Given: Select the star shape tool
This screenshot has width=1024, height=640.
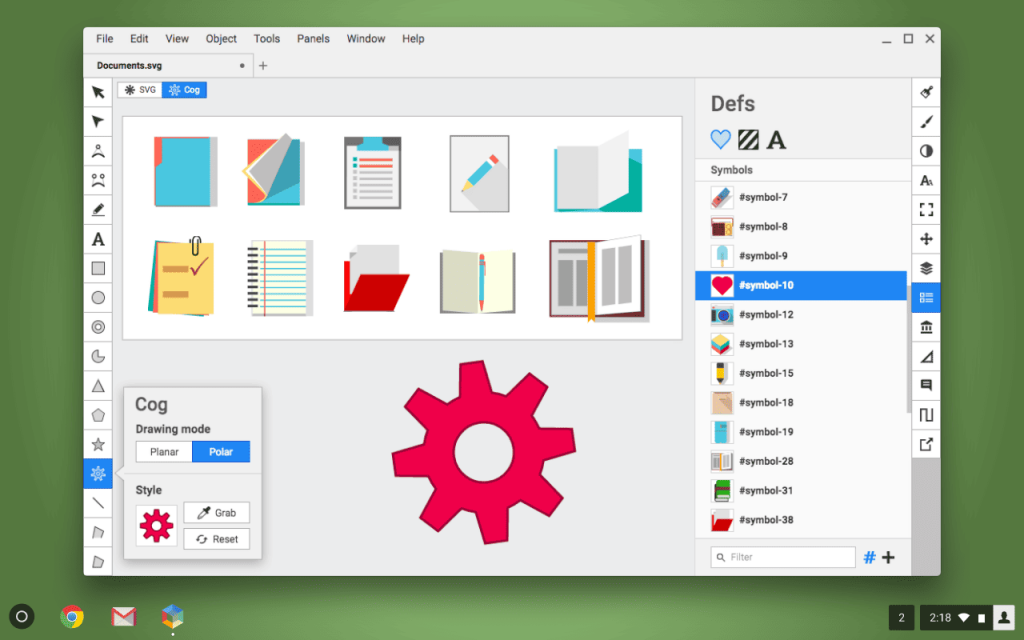Looking at the screenshot, I should pyautogui.click(x=97, y=443).
